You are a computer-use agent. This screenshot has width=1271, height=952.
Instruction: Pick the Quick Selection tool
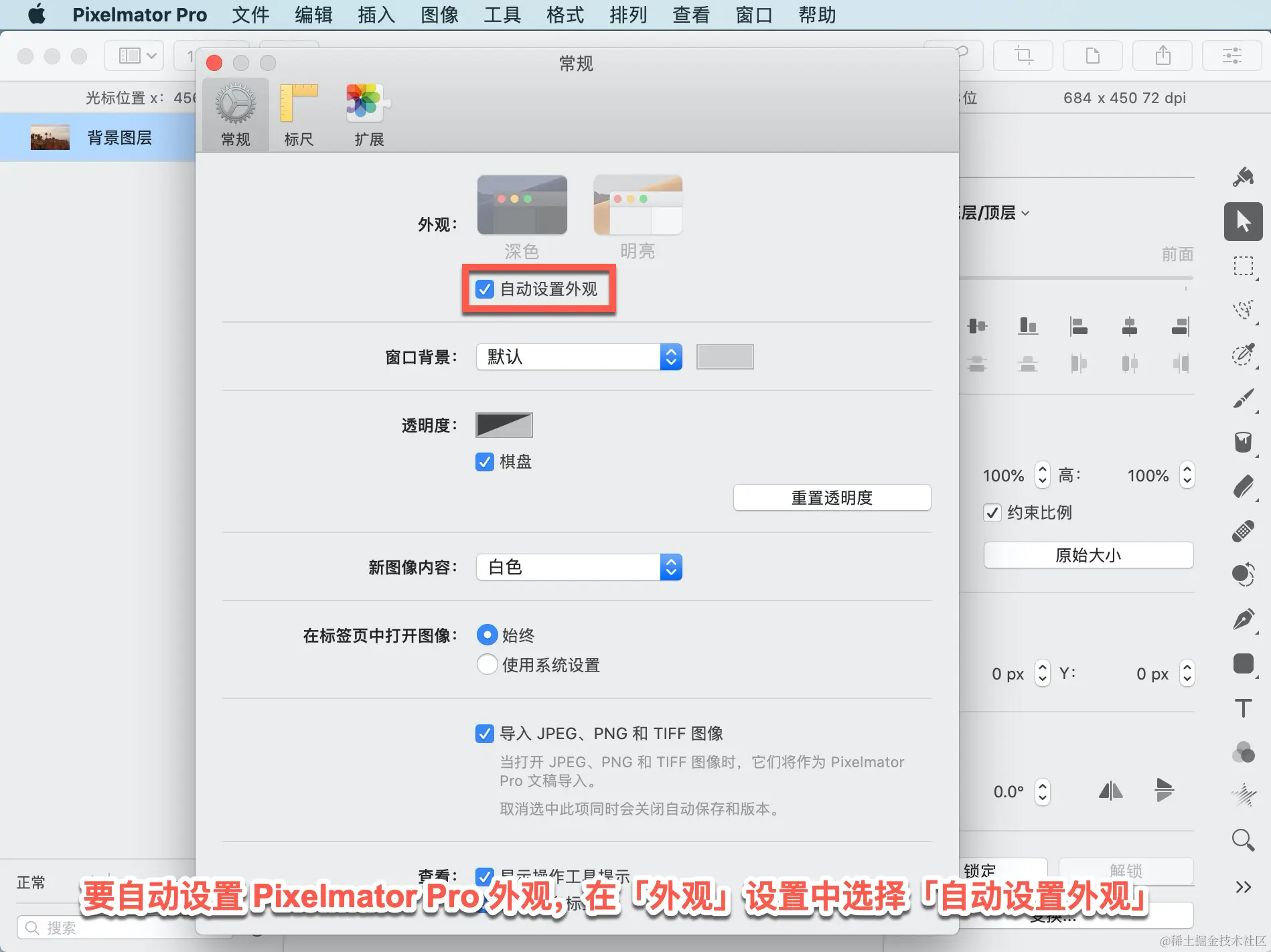pos(1243,309)
